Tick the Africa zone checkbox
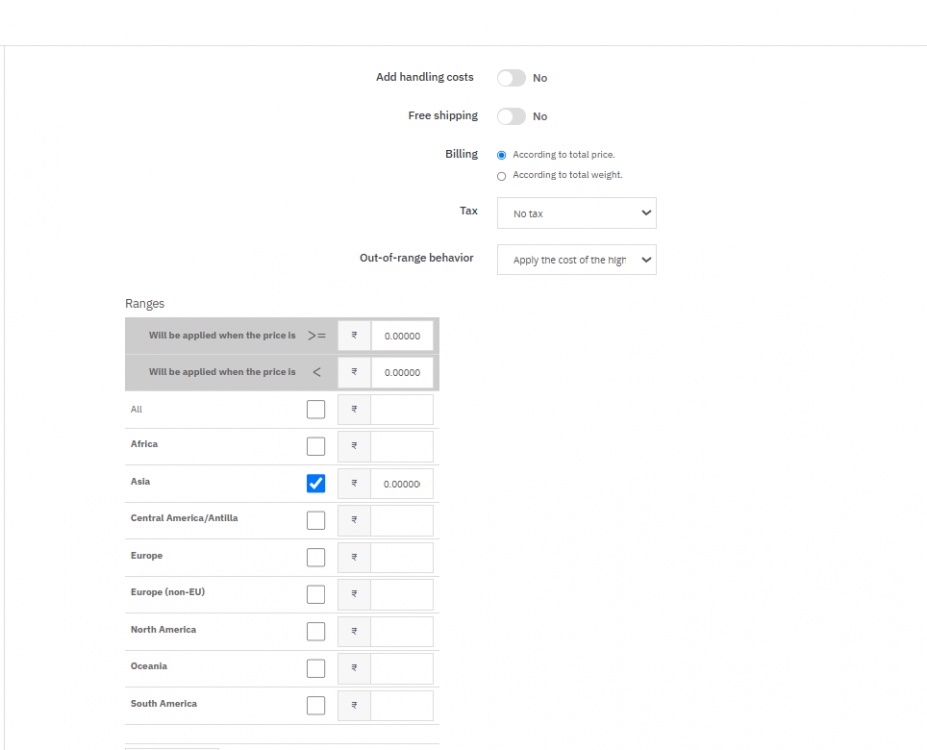 [x=316, y=446]
